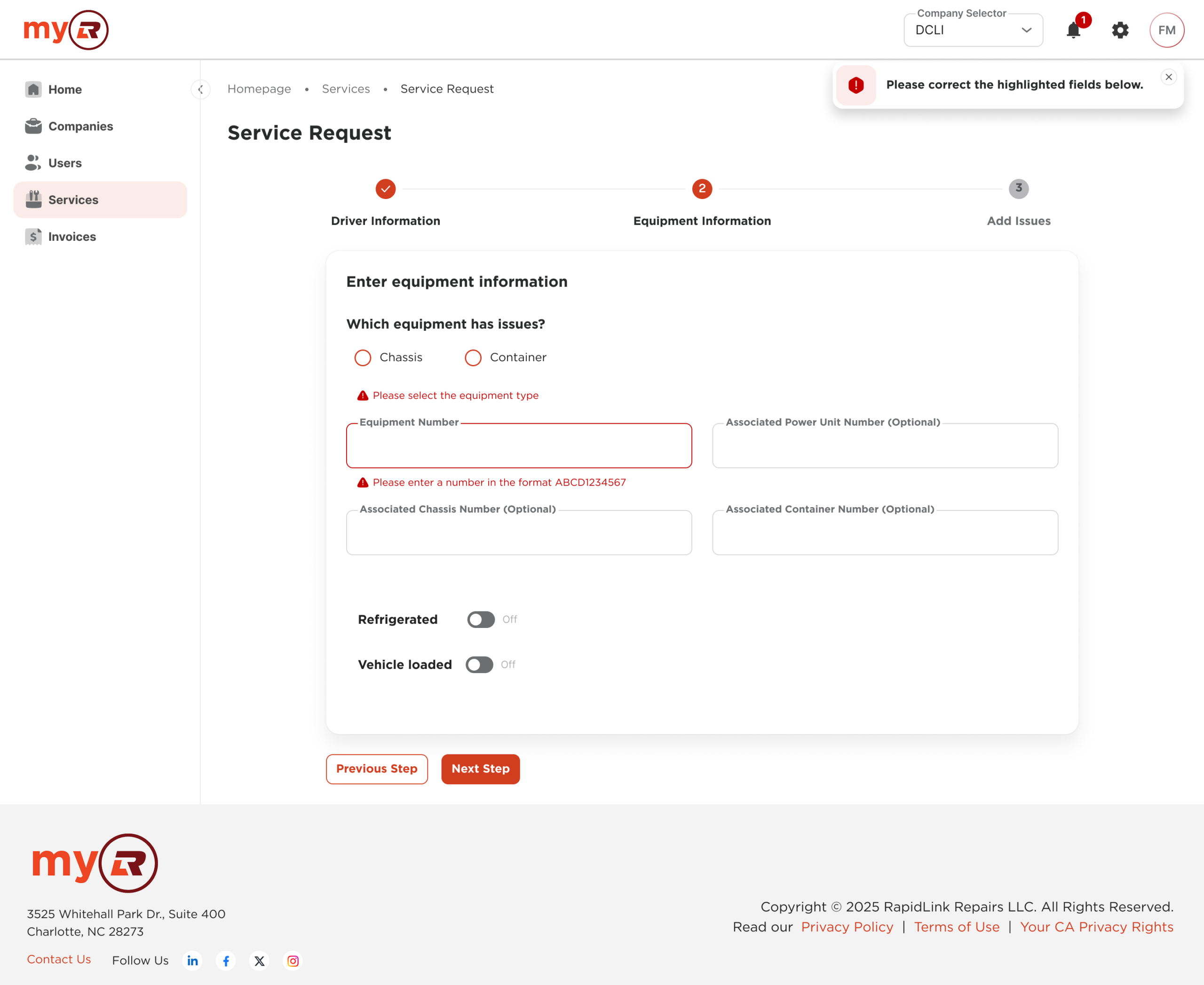Click the FM user avatar

point(1166,30)
